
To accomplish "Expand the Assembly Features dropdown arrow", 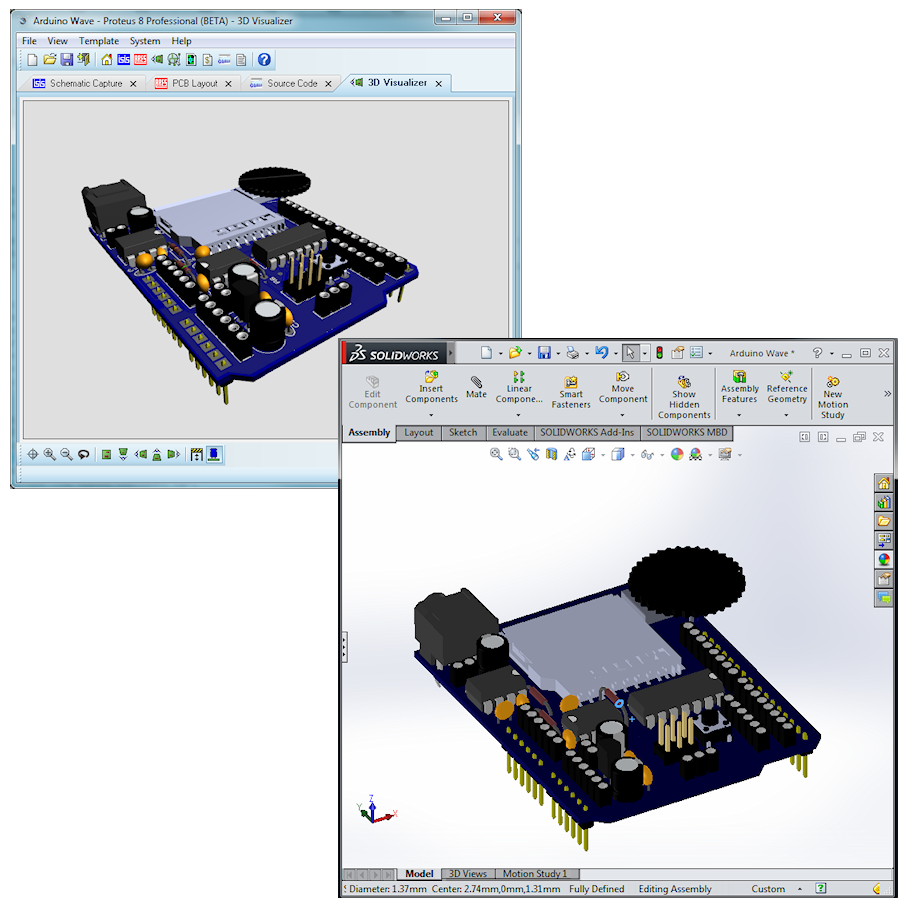I will coord(739,415).
